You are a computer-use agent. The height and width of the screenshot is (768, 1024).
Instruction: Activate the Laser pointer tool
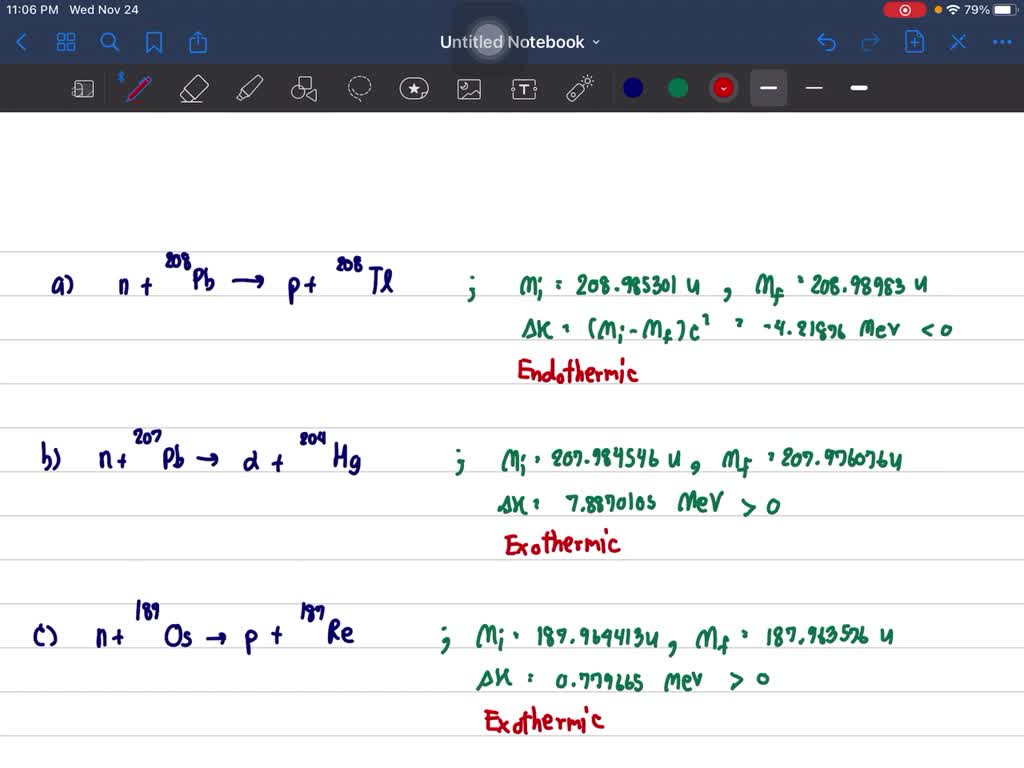click(579, 88)
